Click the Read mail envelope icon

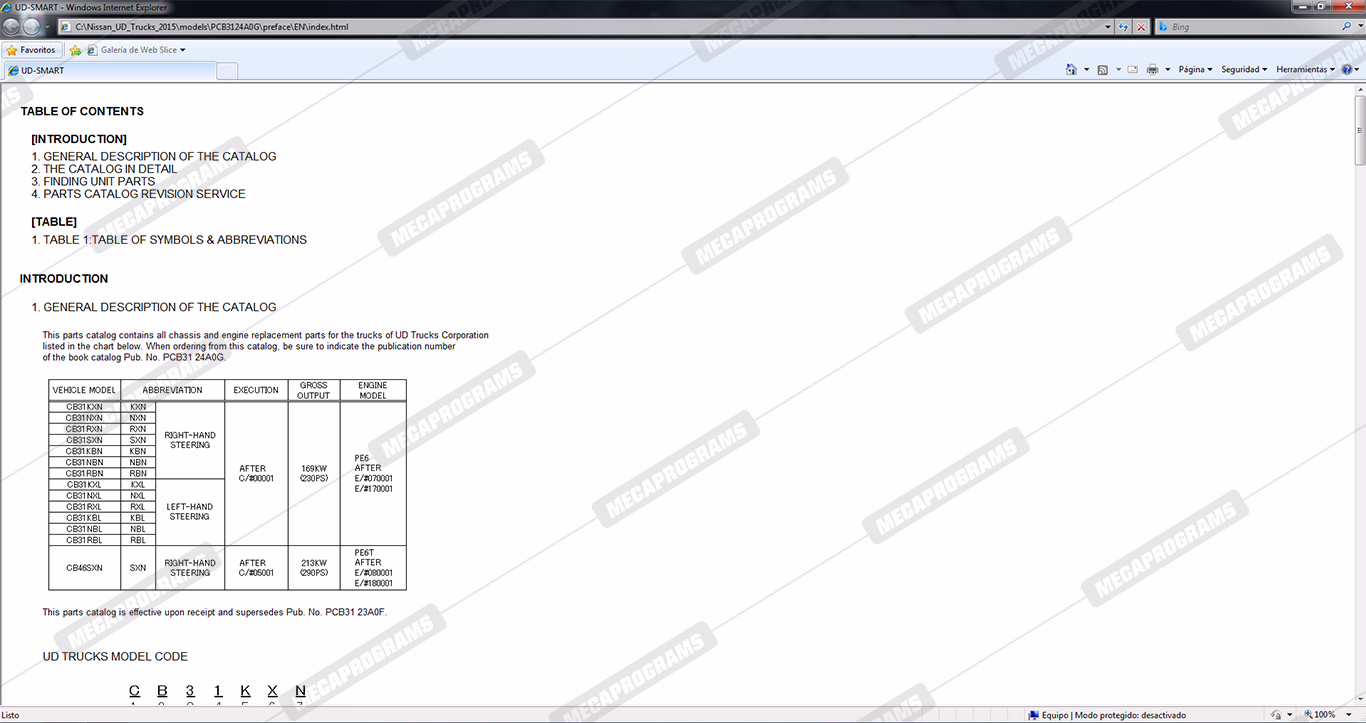[1133, 70]
